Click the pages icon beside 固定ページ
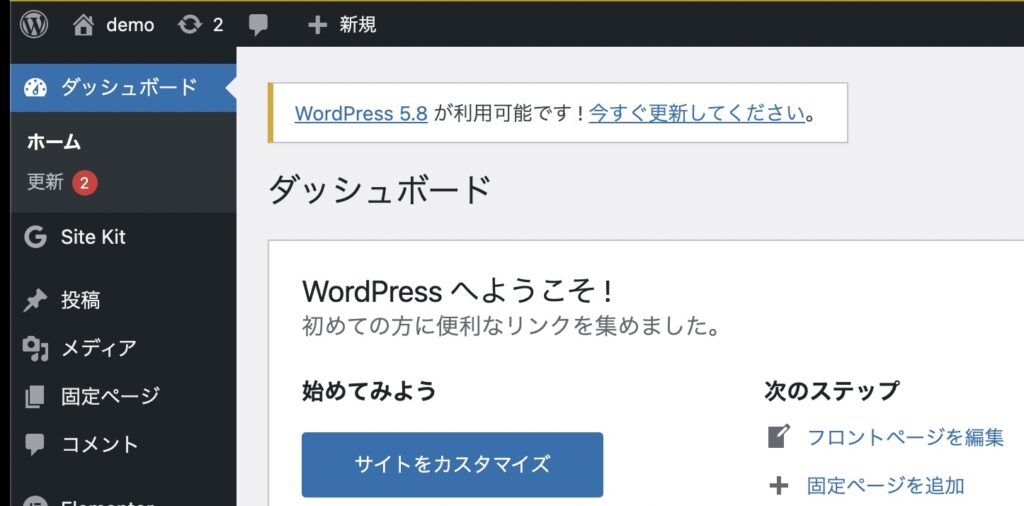The width and height of the screenshot is (1024, 506). 35,396
